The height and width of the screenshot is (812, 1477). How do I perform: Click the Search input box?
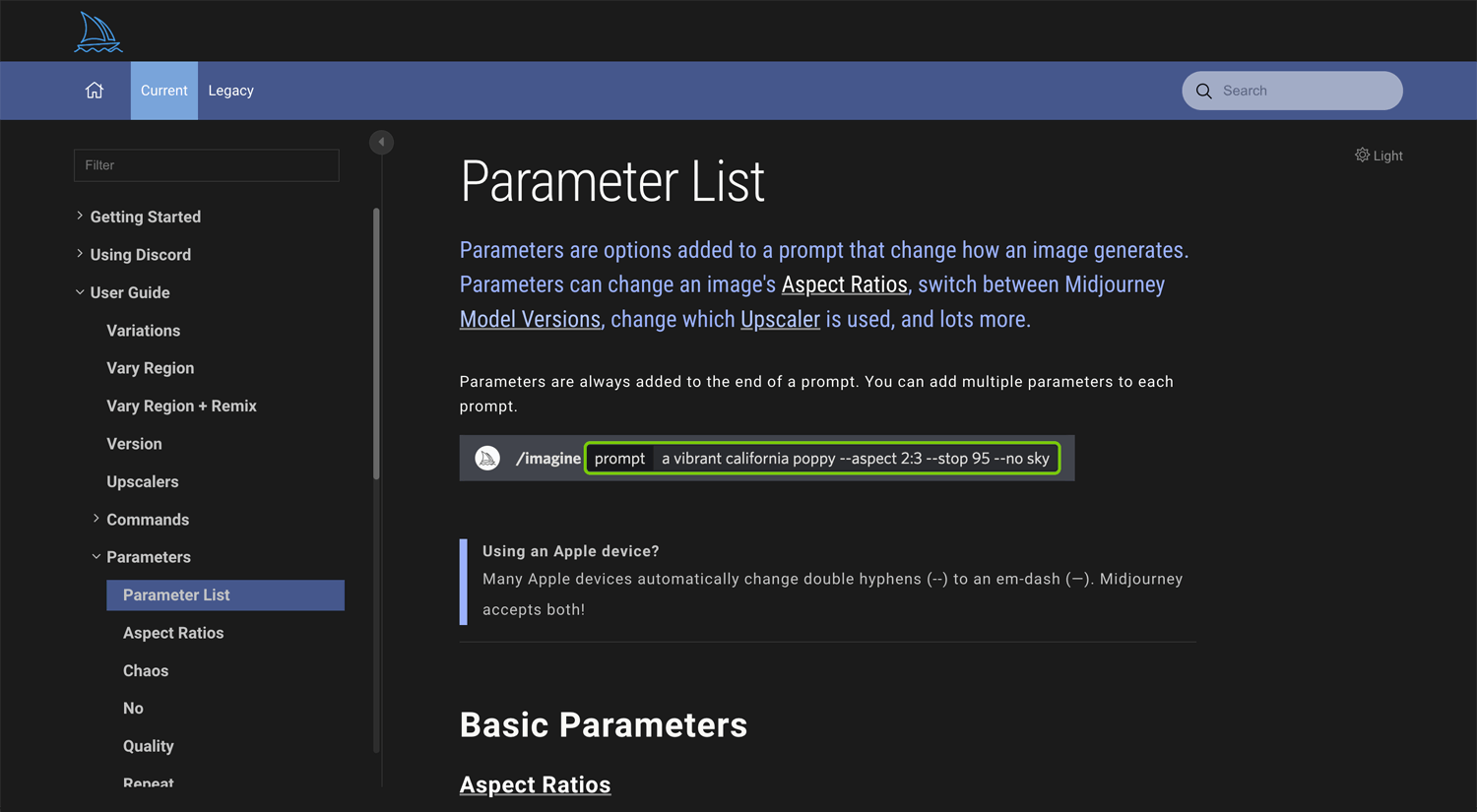tap(1292, 91)
